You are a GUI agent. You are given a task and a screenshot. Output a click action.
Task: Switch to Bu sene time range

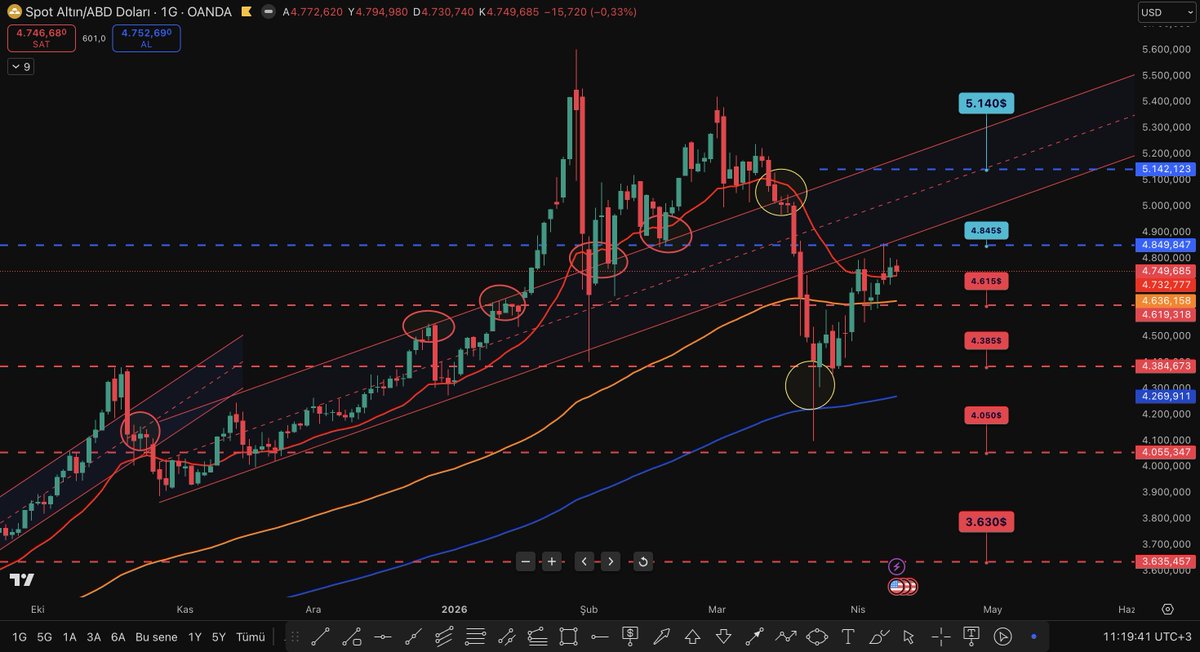coord(156,636)
